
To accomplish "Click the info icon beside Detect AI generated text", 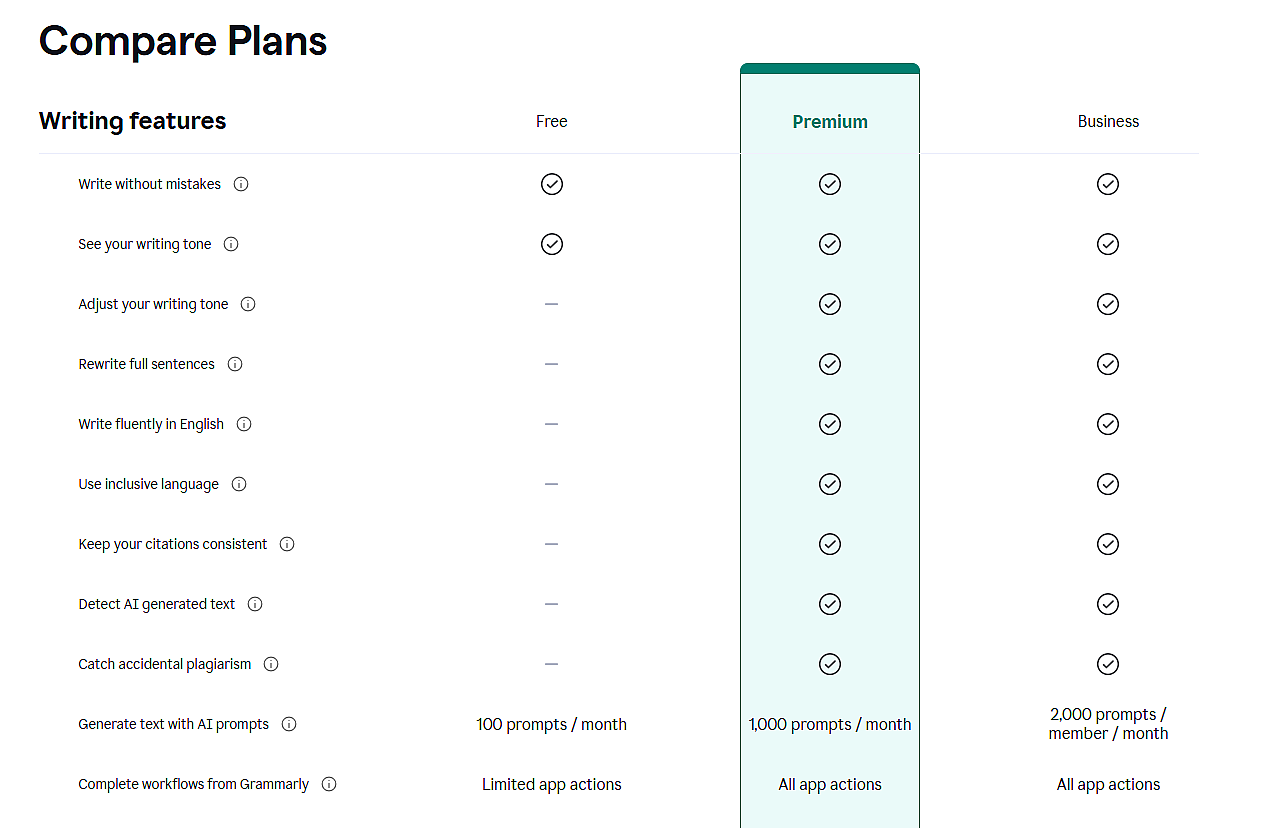I will 254,604.
